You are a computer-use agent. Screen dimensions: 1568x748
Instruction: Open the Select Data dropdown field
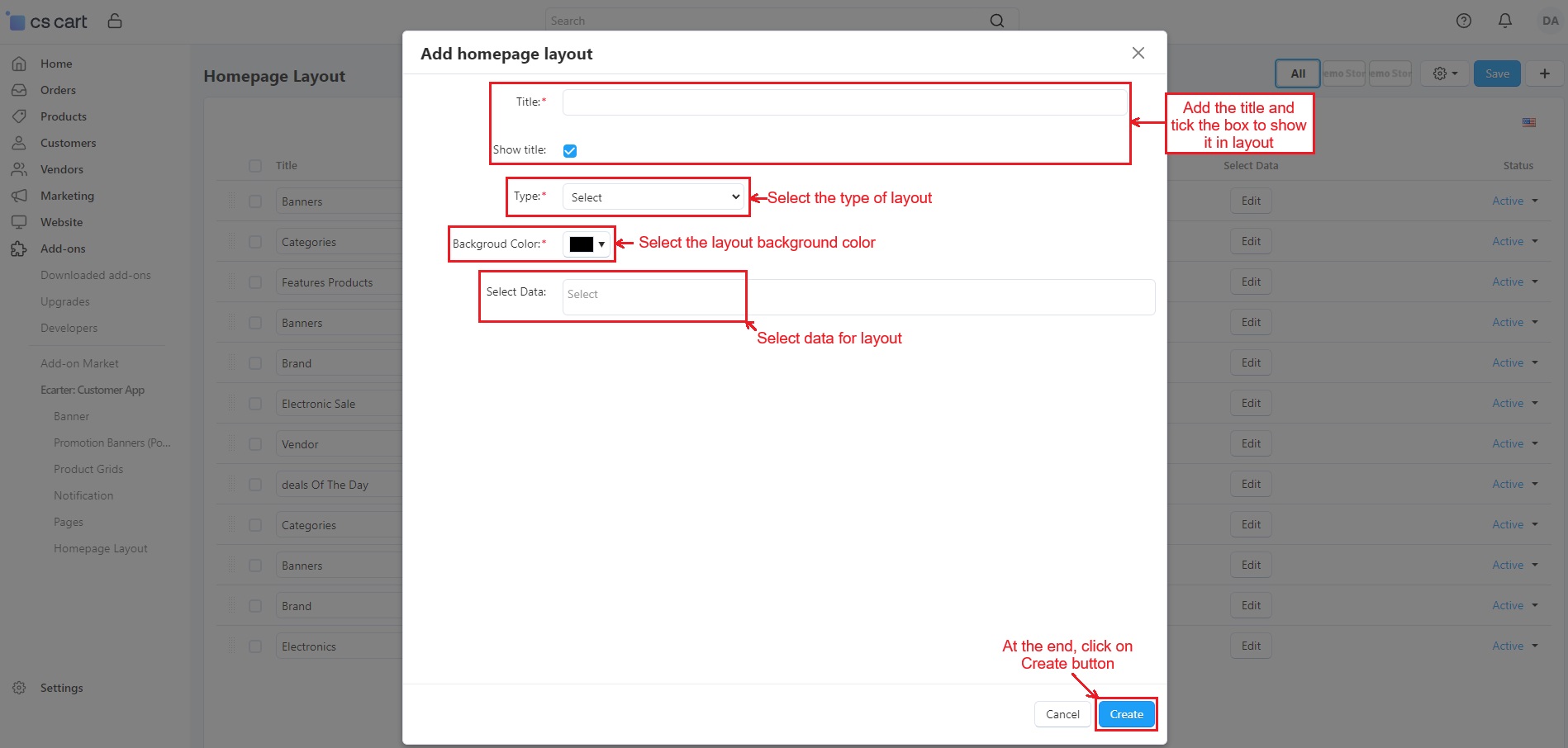coord(858,296)
